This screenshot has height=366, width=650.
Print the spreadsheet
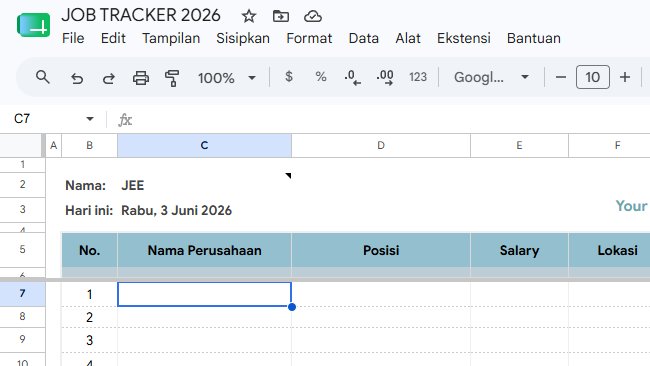pos(141,78)
